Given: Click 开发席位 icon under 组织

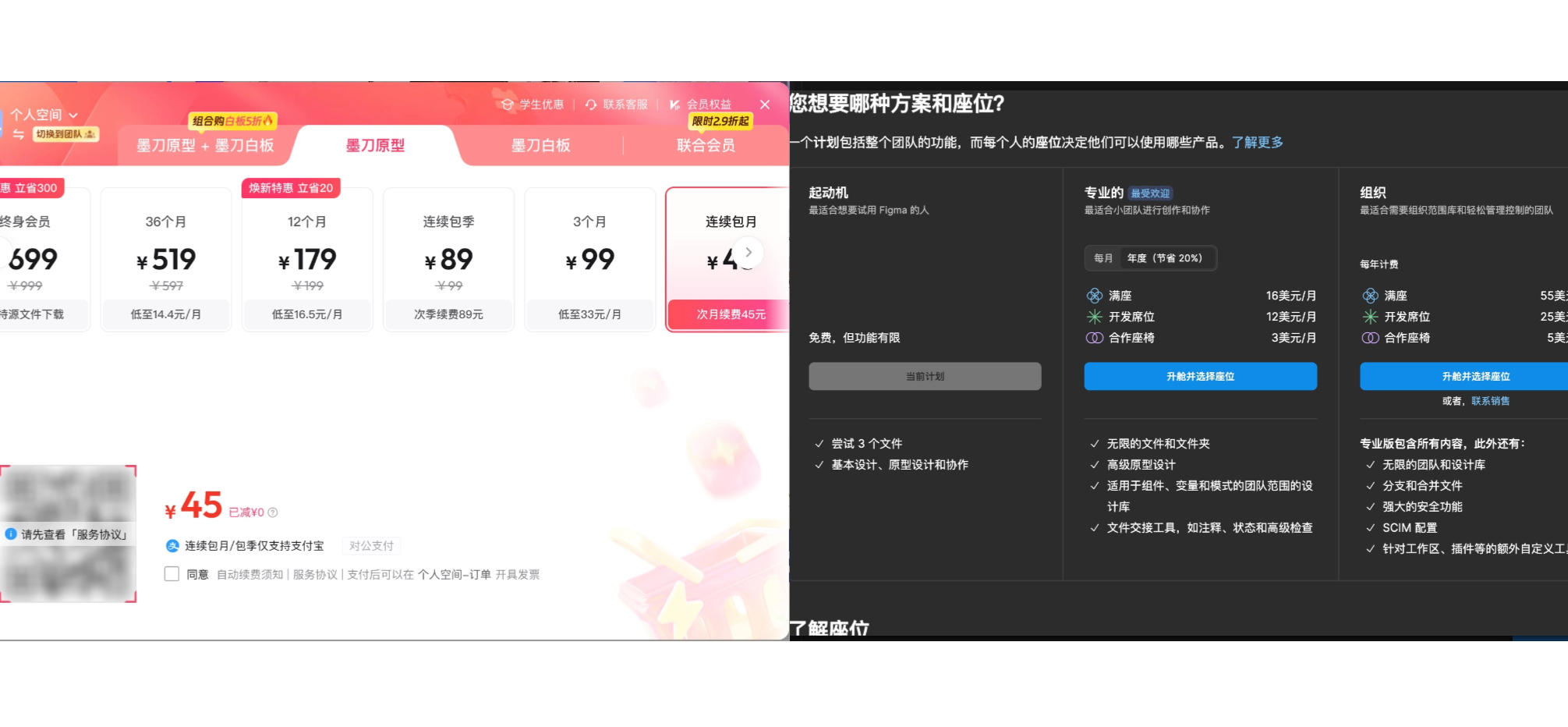Looking at the screenshot, I should point(1370,317).
